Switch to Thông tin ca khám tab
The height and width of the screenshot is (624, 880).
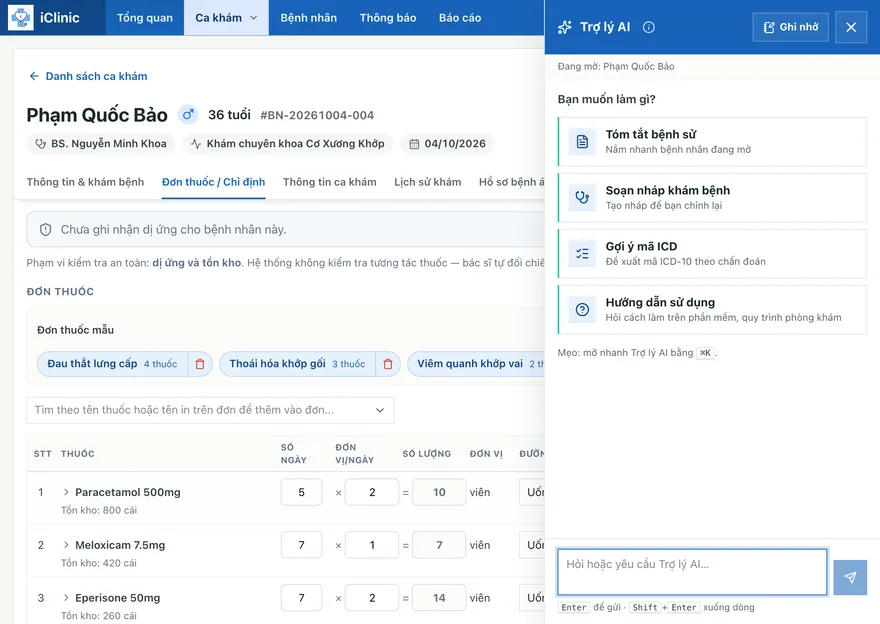tap(329, 182)
